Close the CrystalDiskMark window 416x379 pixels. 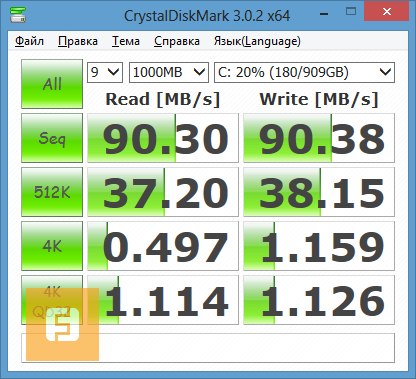pos(387,11)
